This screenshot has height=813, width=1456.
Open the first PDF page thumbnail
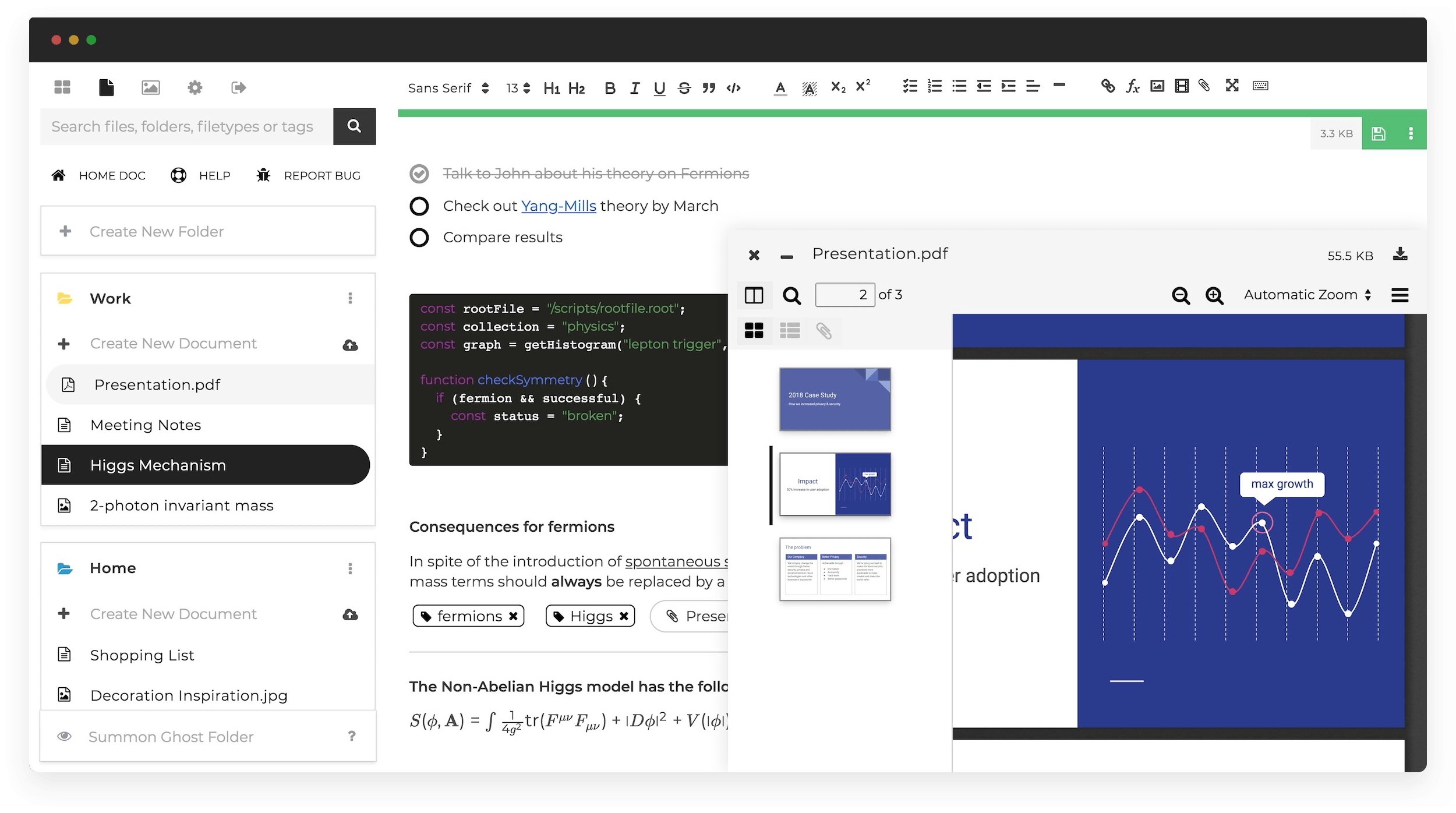click(x=835, y=400)
